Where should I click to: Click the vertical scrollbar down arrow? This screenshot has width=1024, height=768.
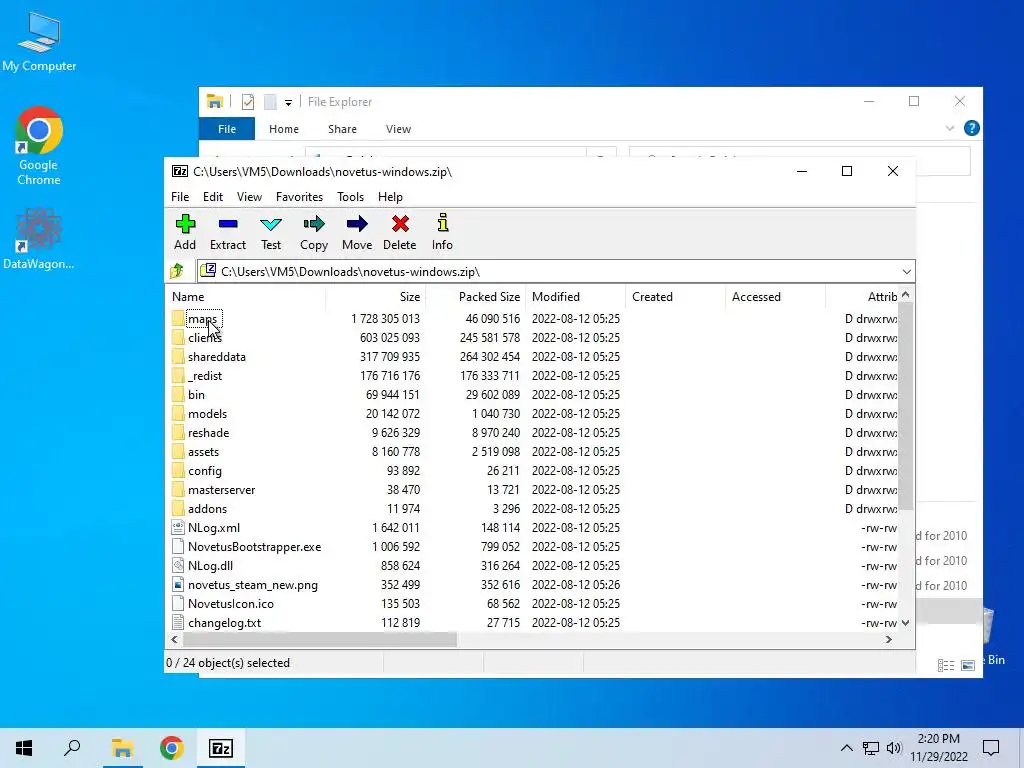click(906, 623)
